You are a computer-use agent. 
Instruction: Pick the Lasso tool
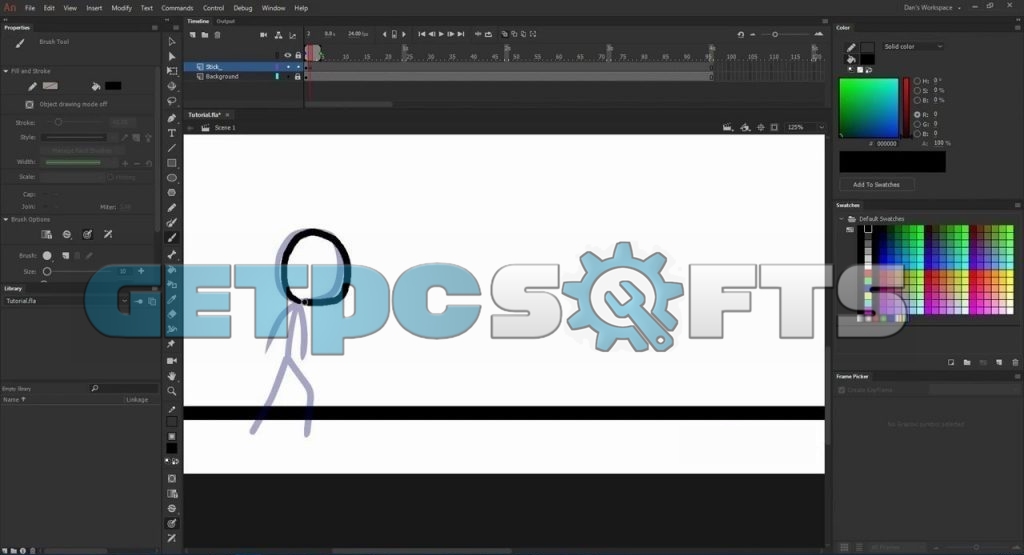coord(172,102)
